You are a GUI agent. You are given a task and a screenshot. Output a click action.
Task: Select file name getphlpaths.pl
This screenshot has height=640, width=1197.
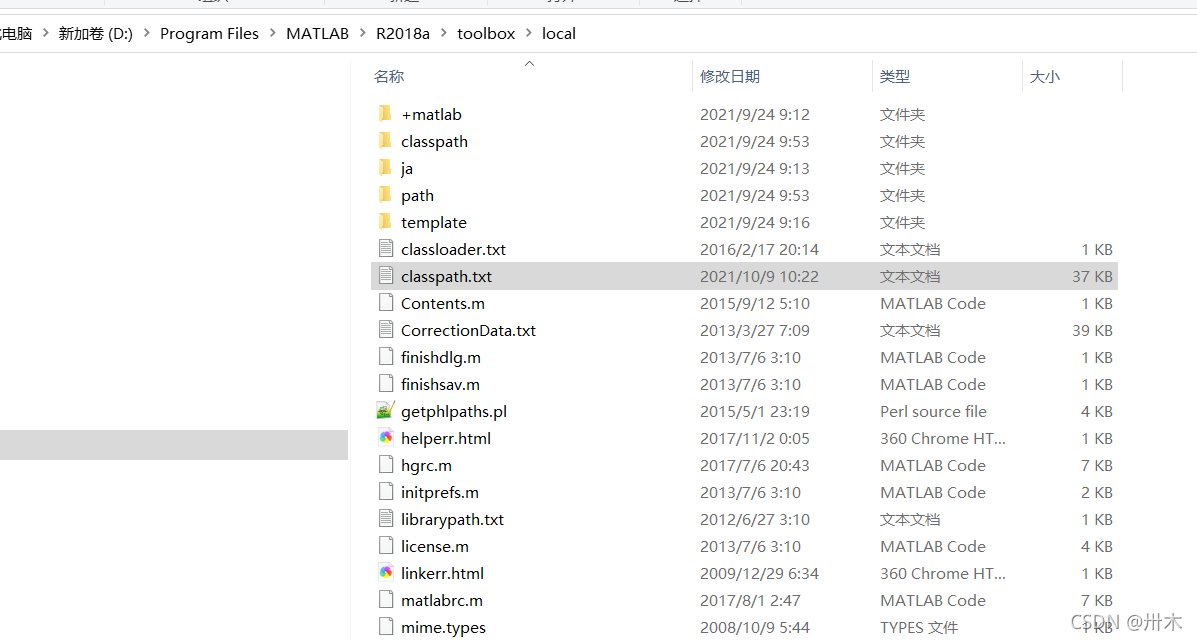pos(453,412)
